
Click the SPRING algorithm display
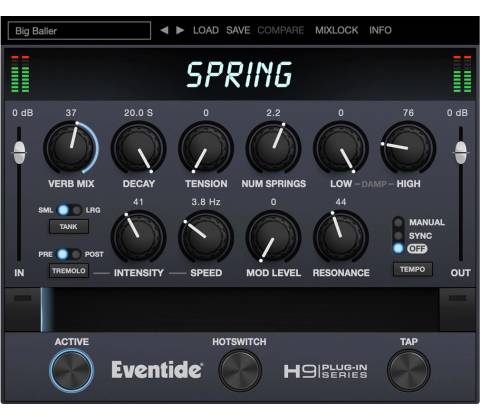239,75
